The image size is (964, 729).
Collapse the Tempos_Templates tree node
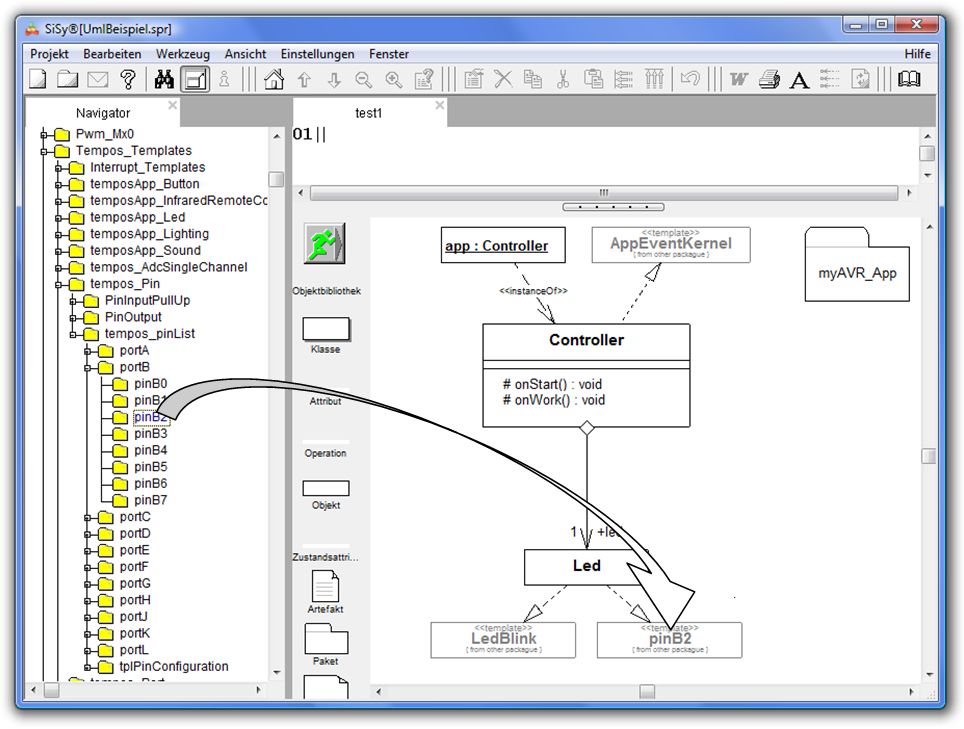(45, 151)
